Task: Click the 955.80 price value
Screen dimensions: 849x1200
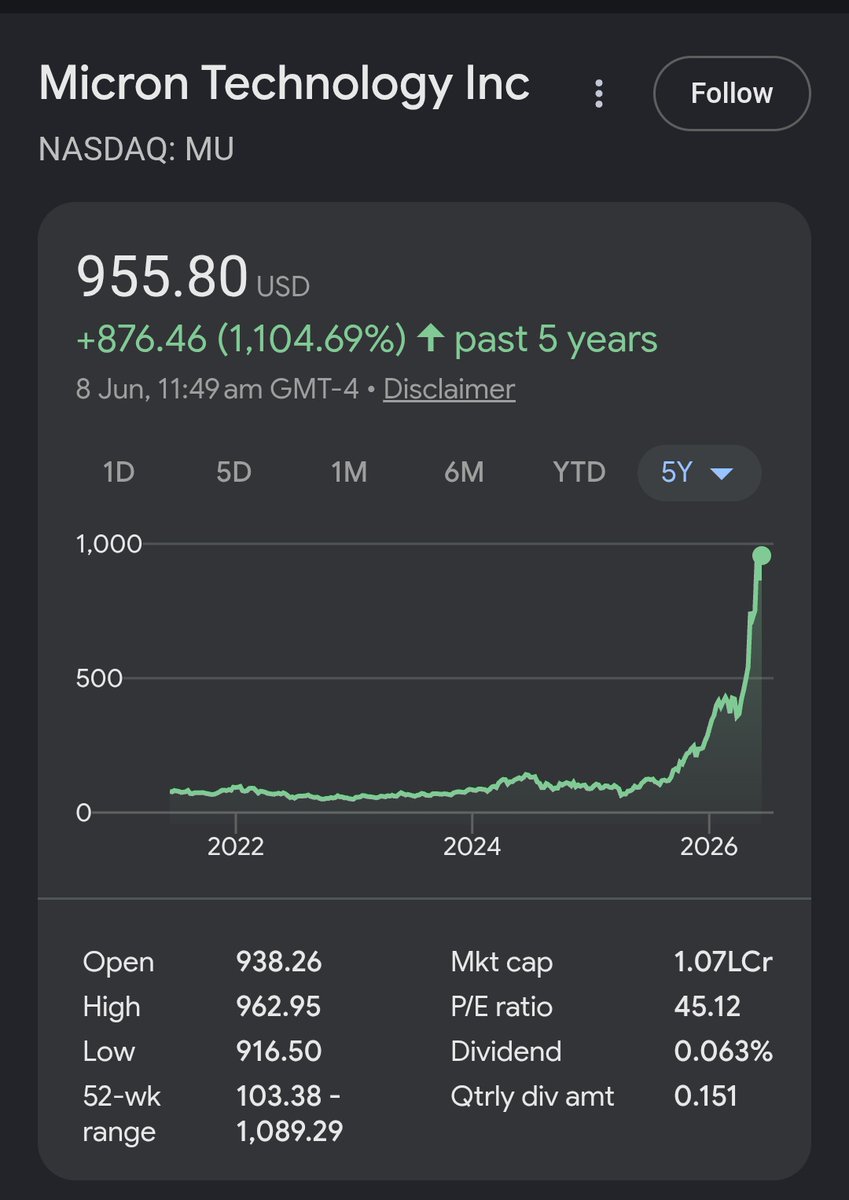Action: 162,277
